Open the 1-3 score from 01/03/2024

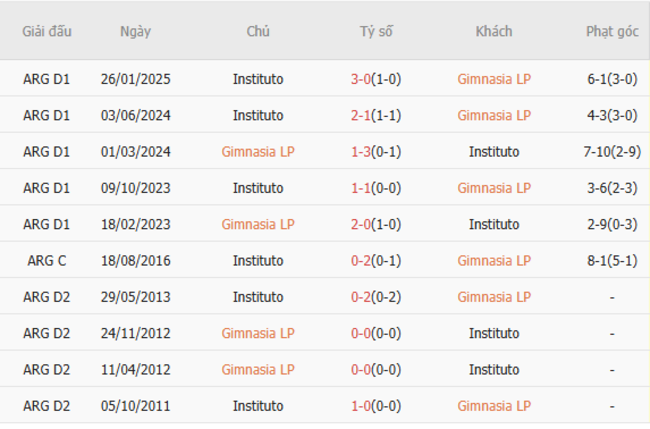point(376,152)
